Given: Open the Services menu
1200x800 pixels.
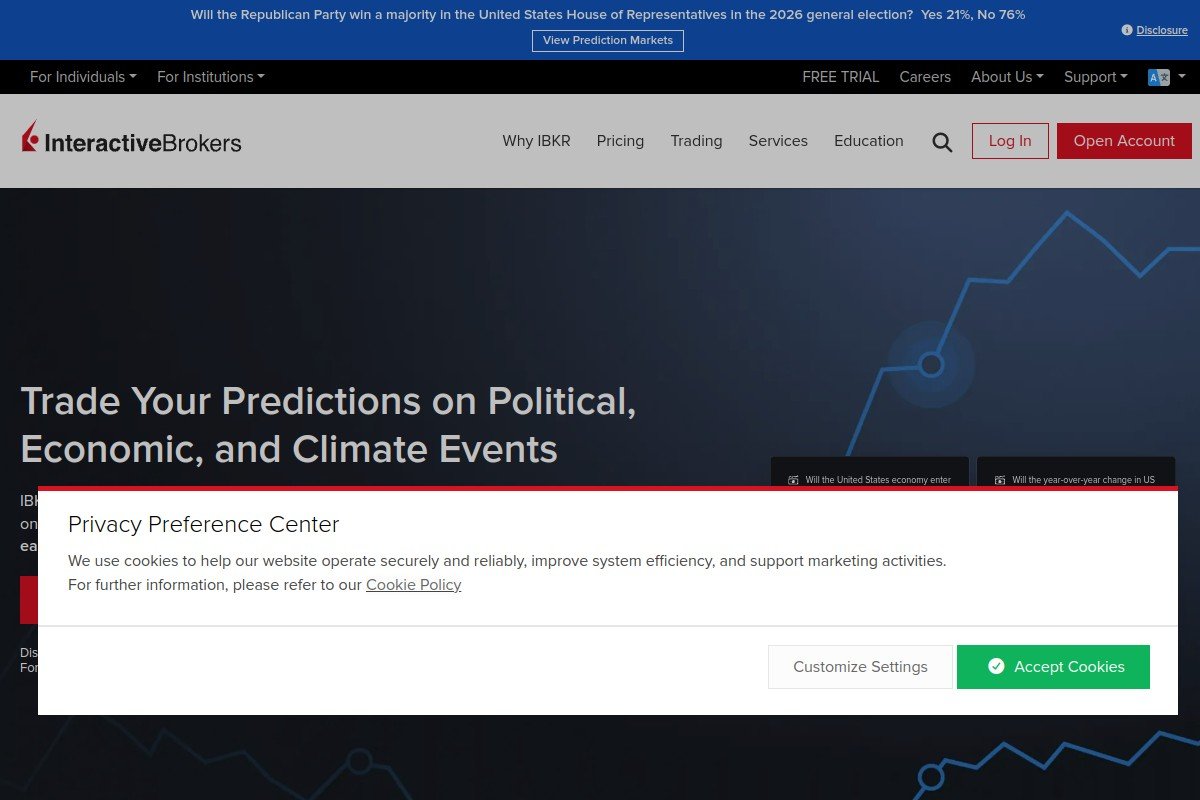Looking at the screenshot, I should coord(778,141).
